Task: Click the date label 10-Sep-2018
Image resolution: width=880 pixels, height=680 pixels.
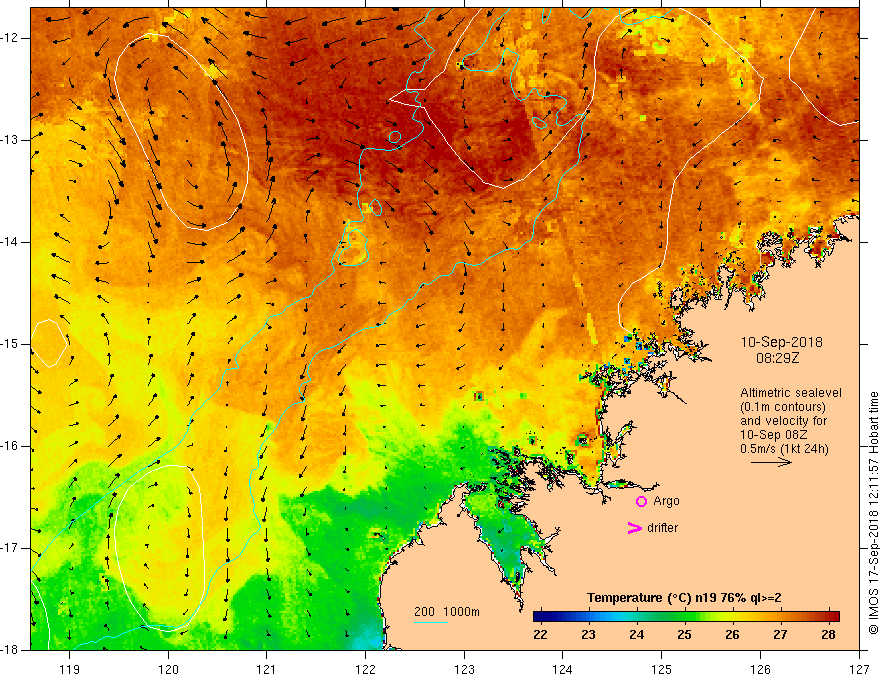Action: point(782,342)
